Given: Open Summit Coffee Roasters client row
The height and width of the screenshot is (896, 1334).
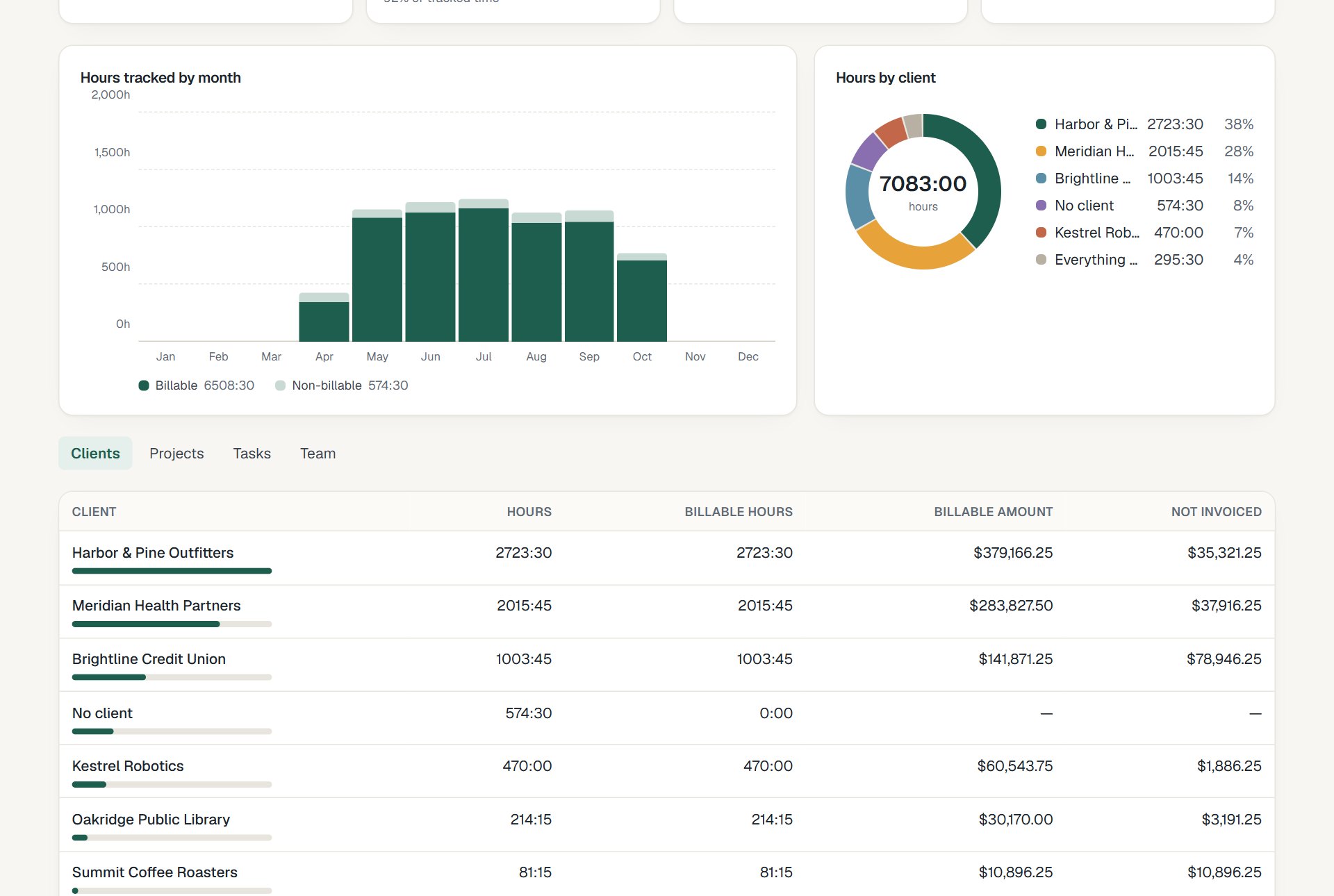Looking at the screenshot, I should coord(667,874).
